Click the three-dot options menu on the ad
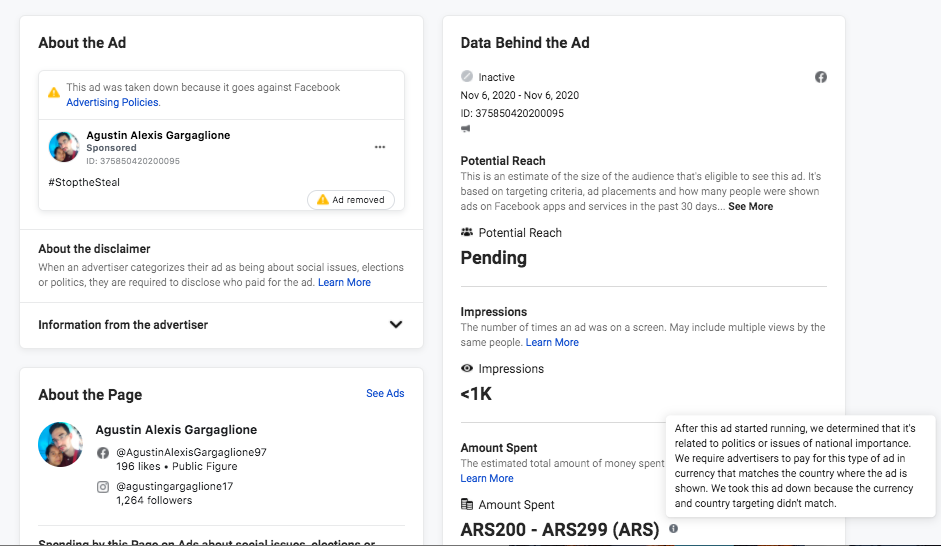This screenshot has height=546, width=941. pos(380,147)
